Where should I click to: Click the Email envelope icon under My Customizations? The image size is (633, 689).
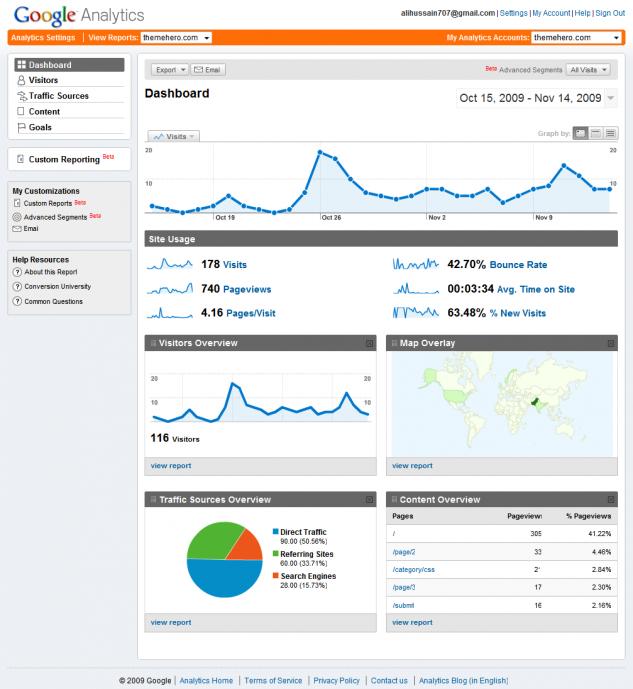click(x=17, y=228)
